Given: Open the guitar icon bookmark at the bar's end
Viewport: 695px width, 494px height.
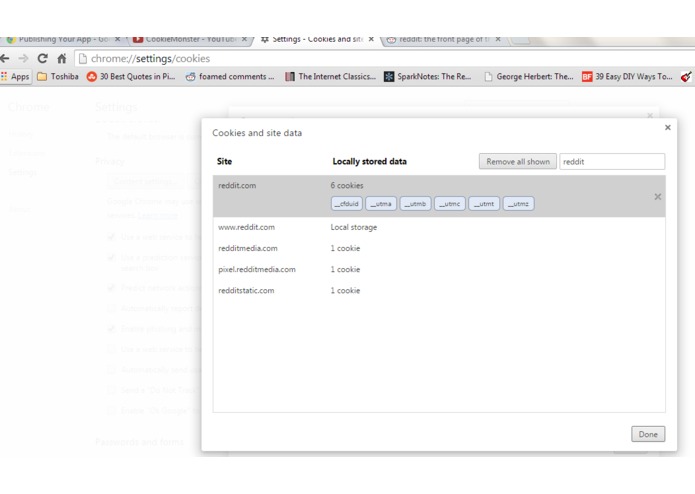Looking at the screenshot, I should pyautogui.click(x=686, y=77).
